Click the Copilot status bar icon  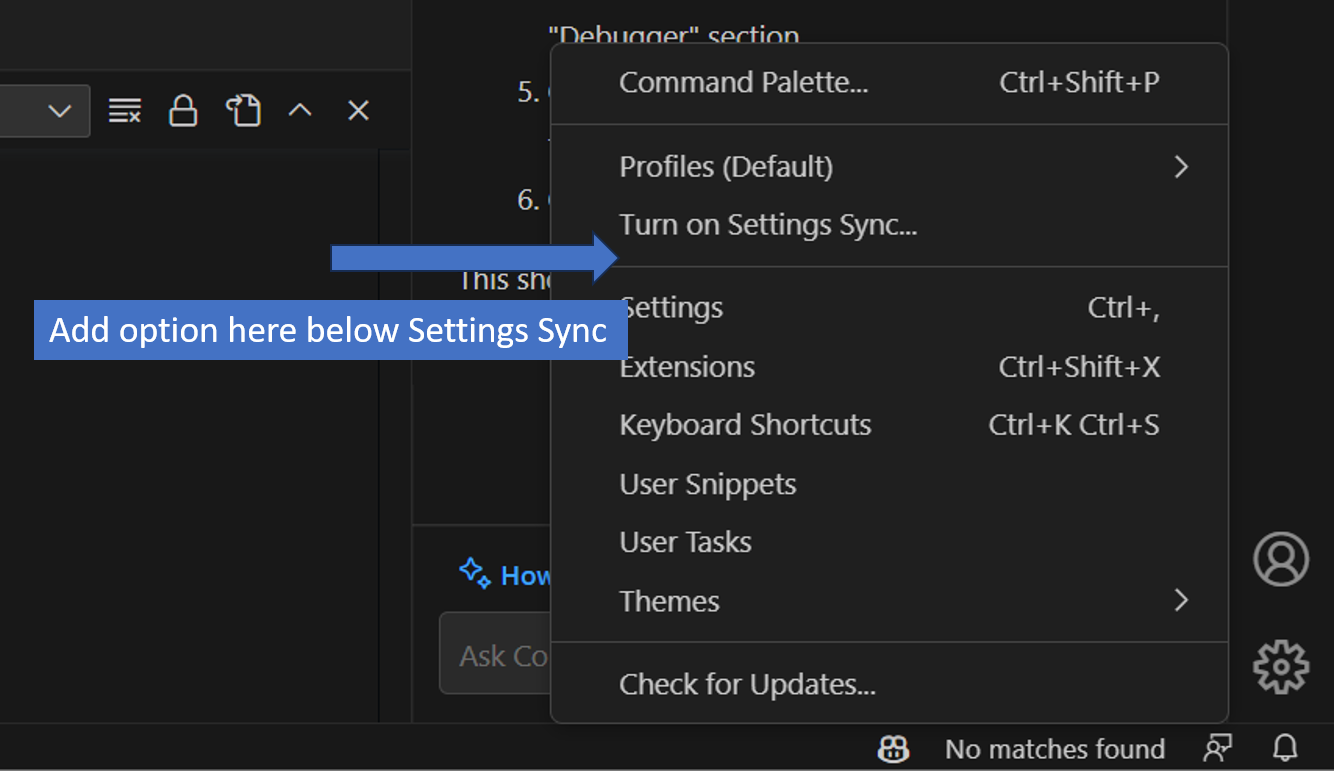pos(894,748)
